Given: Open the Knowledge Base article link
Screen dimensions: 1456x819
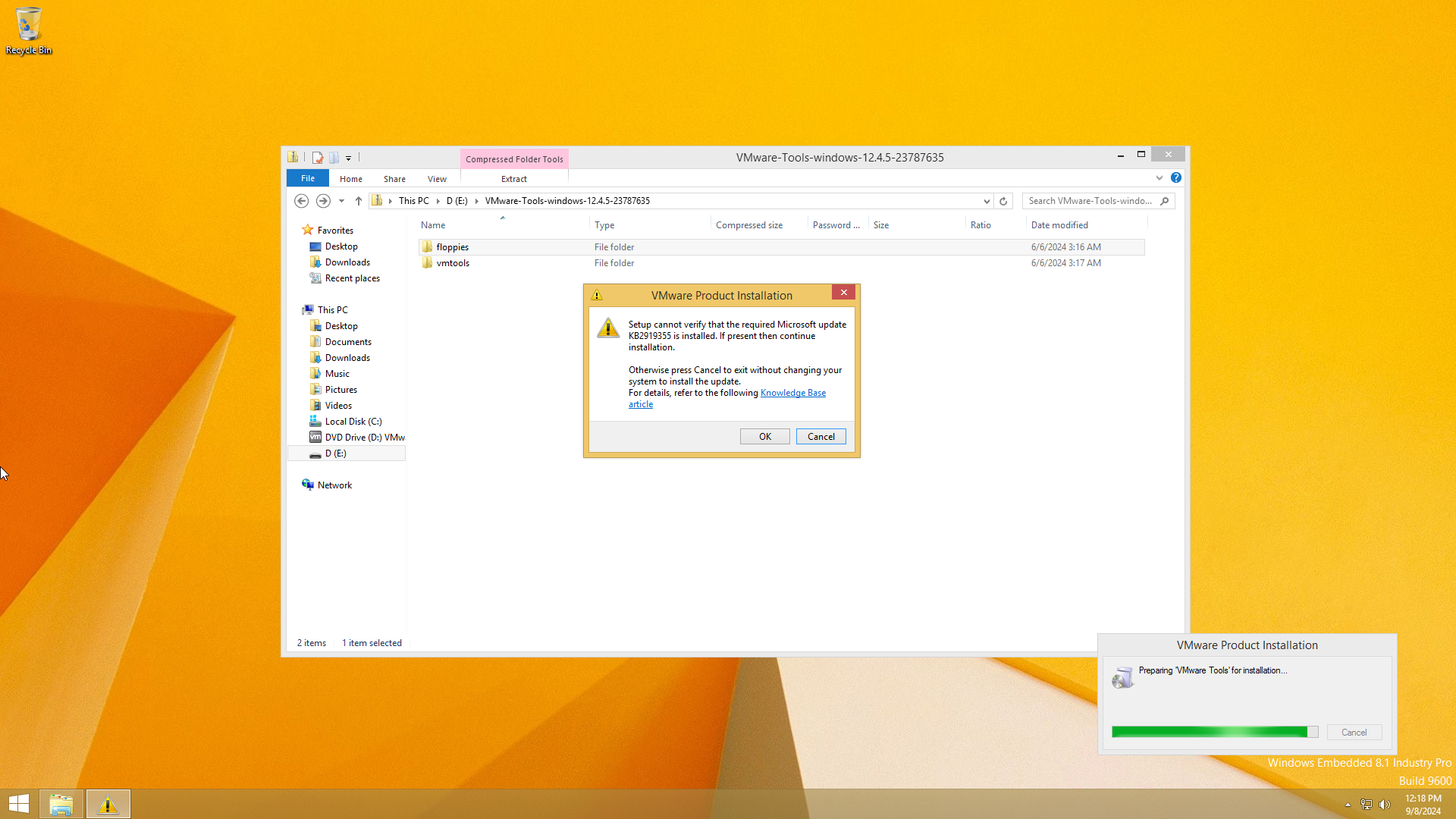Looking at the screenshot, I should (x=792, y=393).
